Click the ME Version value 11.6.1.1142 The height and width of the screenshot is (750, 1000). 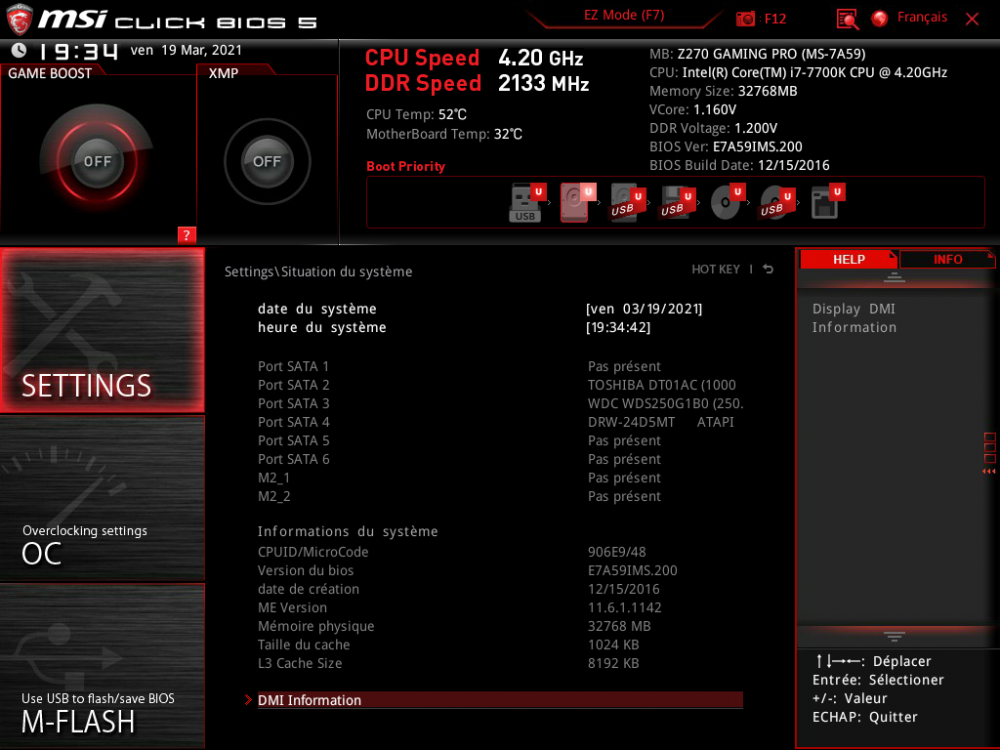click(x=624, y=607)
